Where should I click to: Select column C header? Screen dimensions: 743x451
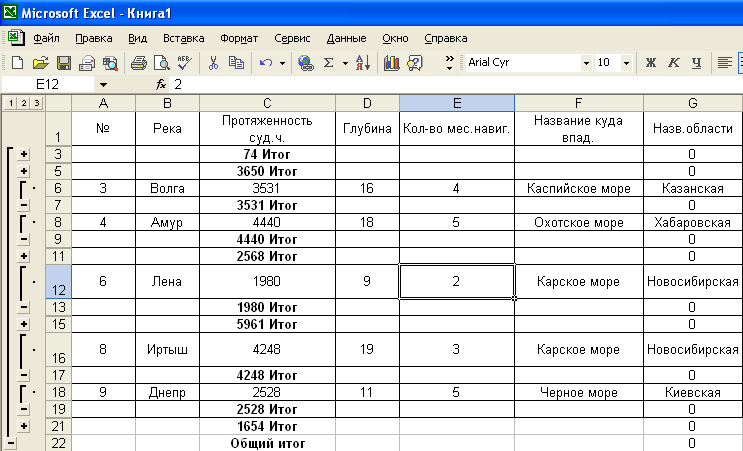(x=267, y=103)
